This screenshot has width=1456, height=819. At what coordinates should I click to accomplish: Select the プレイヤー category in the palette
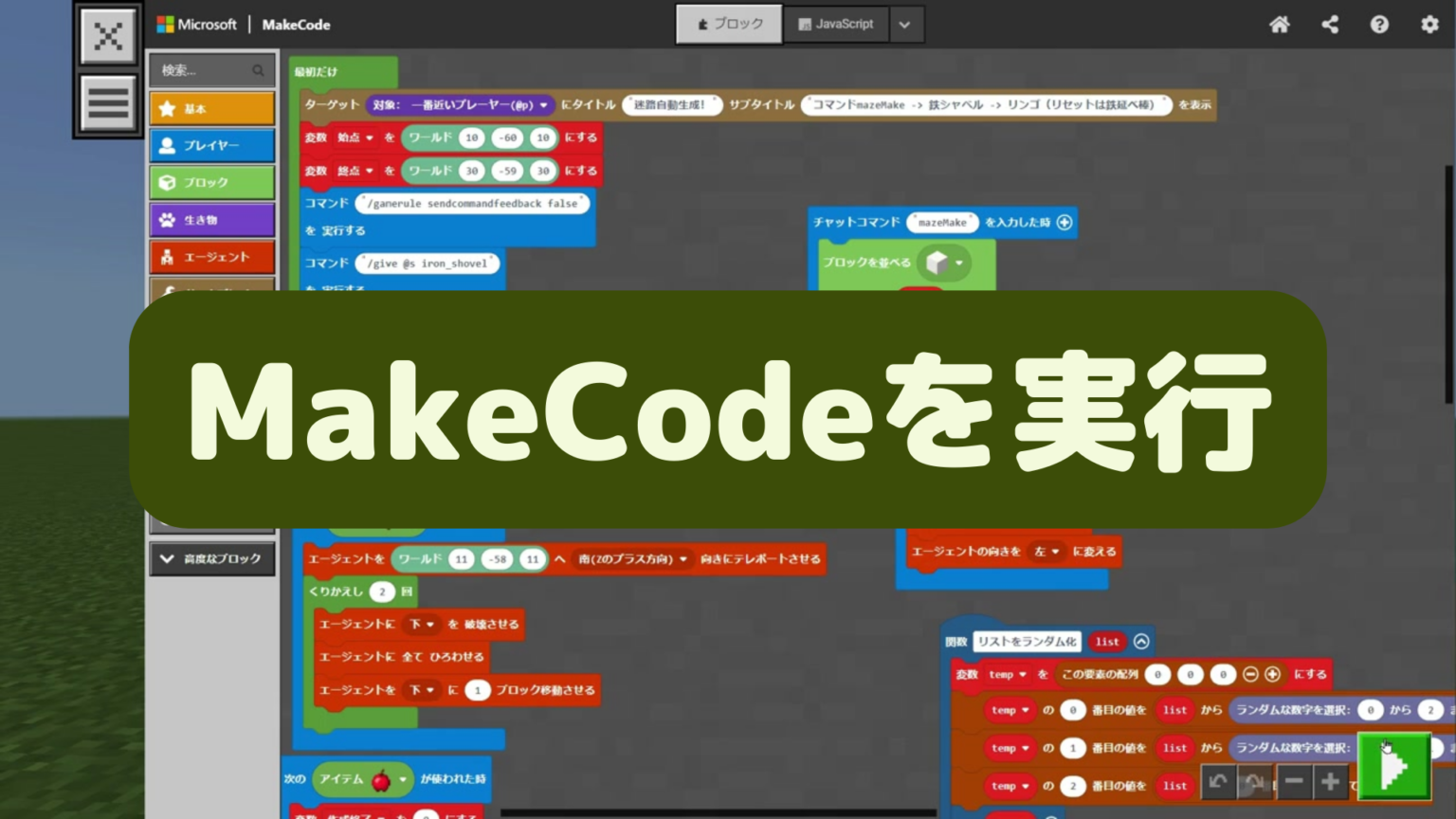(211, 145)
